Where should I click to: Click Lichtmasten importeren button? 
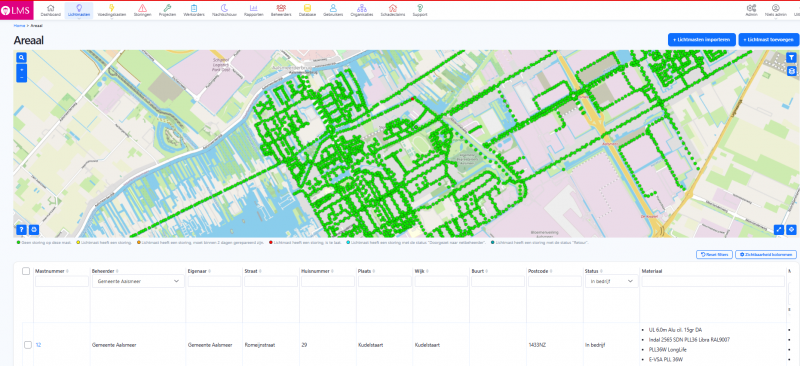(702, 40)
